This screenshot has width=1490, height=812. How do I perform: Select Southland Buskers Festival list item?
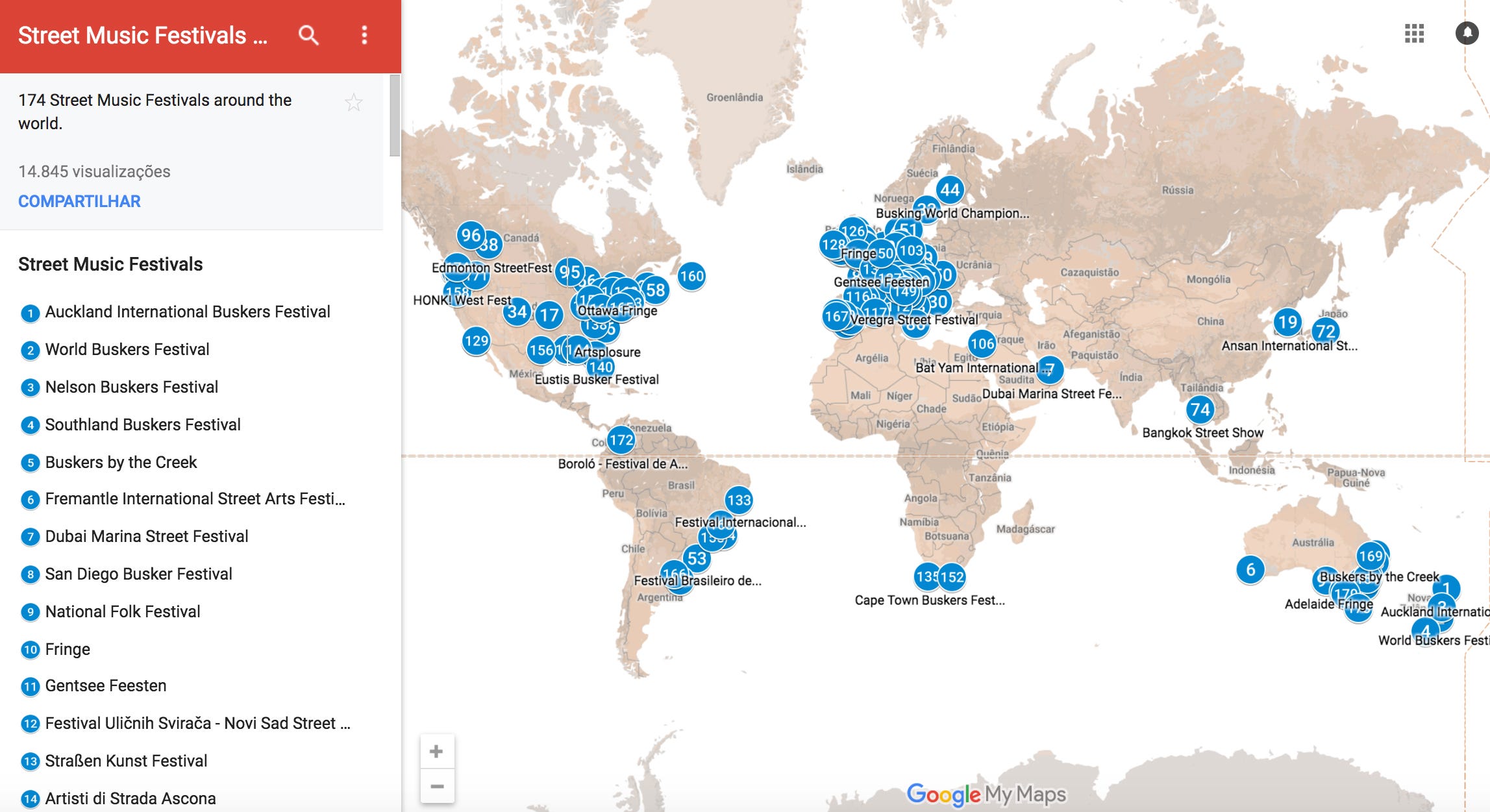click(x=130, y=425)
